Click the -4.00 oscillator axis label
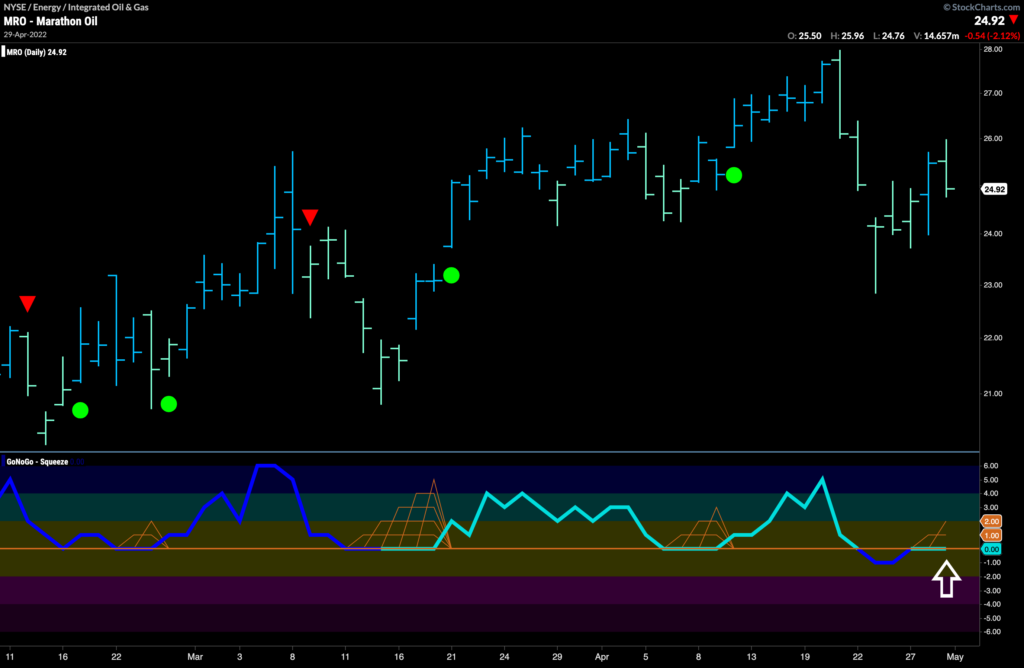 [990, 604]
